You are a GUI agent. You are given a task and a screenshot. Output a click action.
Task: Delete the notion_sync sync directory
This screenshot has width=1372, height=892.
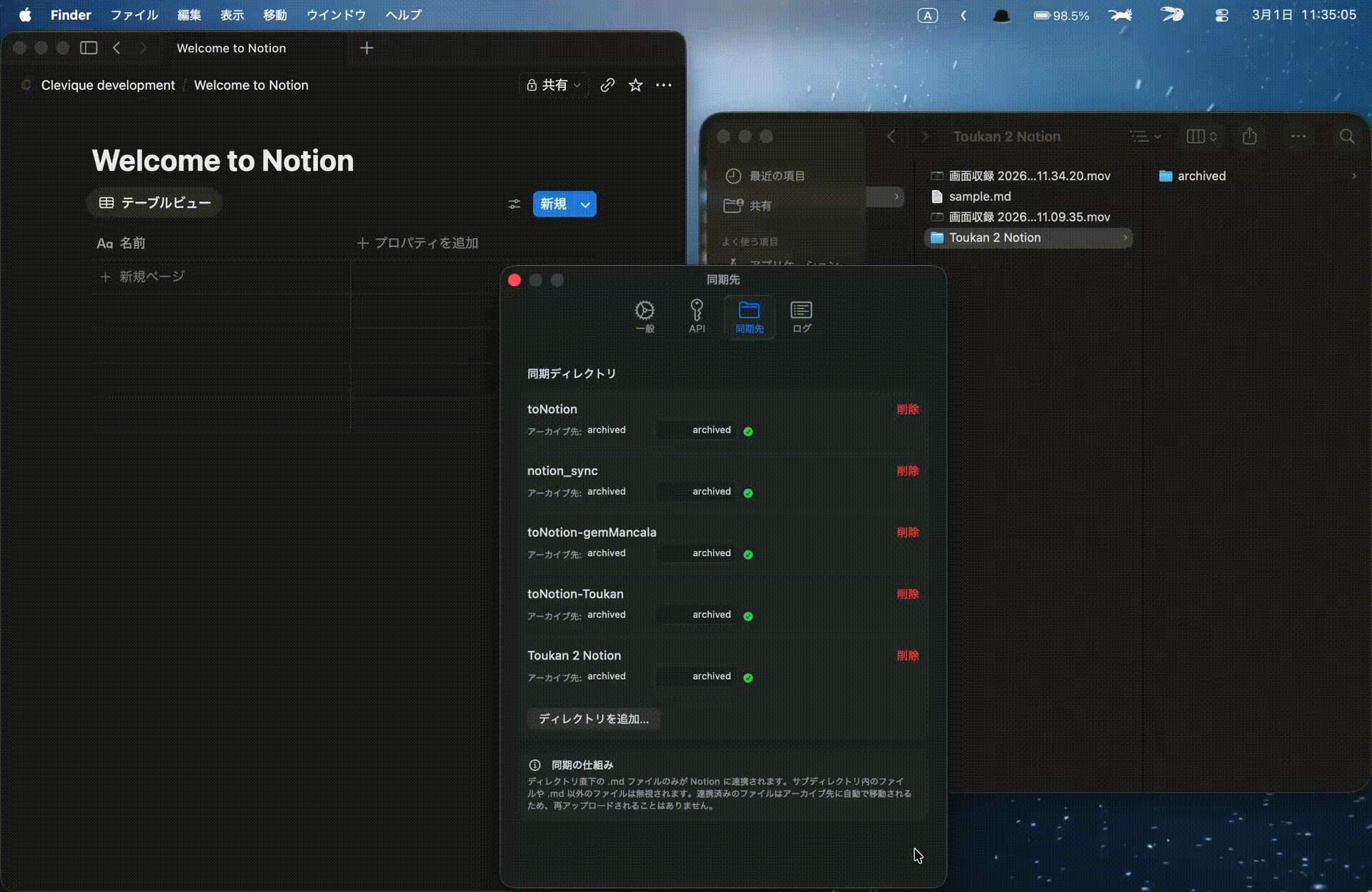[908, 471]
